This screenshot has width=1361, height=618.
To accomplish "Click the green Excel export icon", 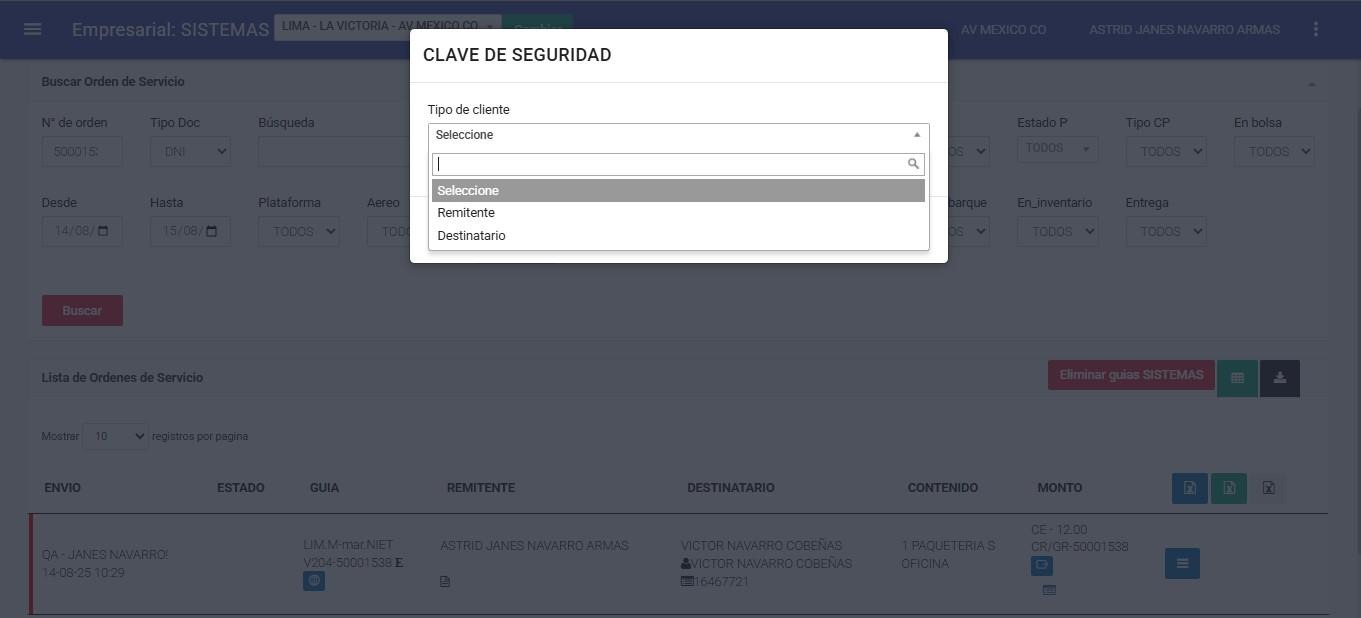I will [1229, 488].
